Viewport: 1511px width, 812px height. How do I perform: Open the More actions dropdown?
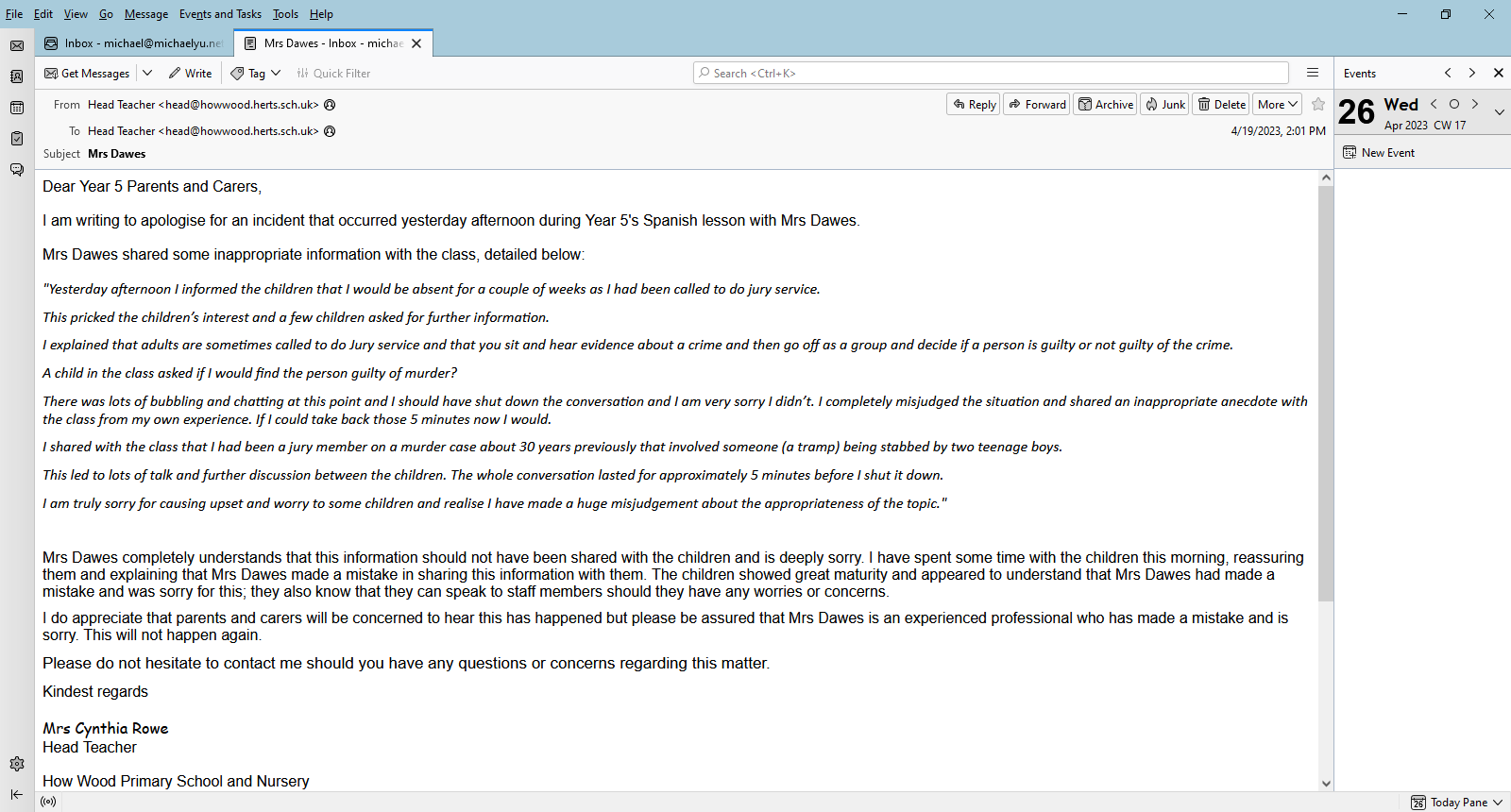1278,105
